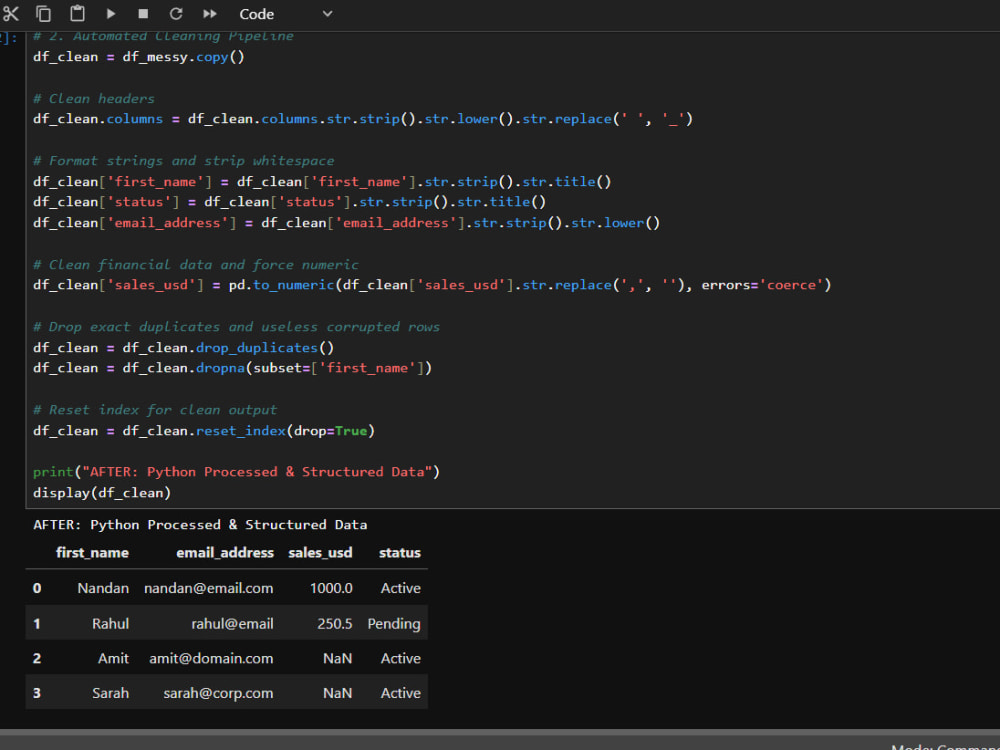Select the Sarah name cell
This screenshot has height=750, width=1000.
(110, 693)
